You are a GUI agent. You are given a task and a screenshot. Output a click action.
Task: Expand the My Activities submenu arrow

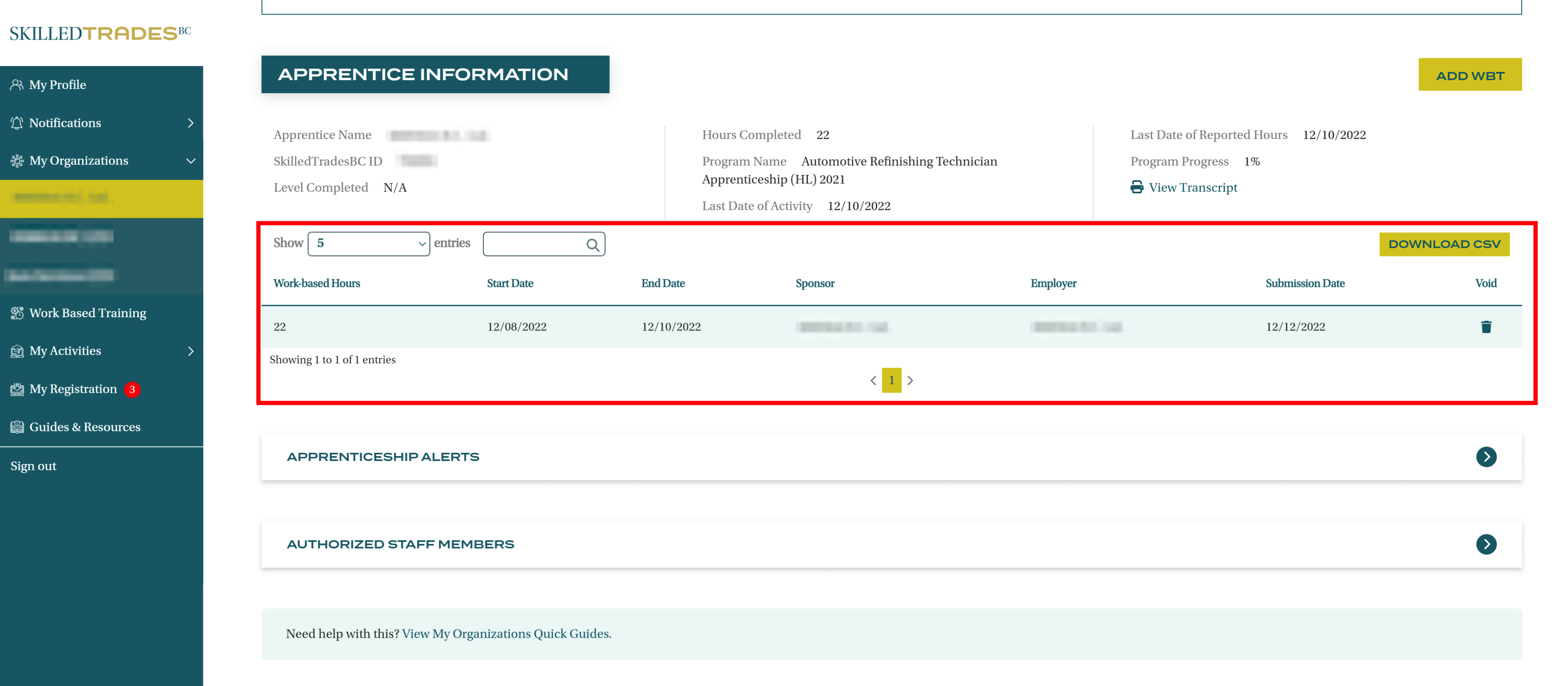tap(190, 351)
